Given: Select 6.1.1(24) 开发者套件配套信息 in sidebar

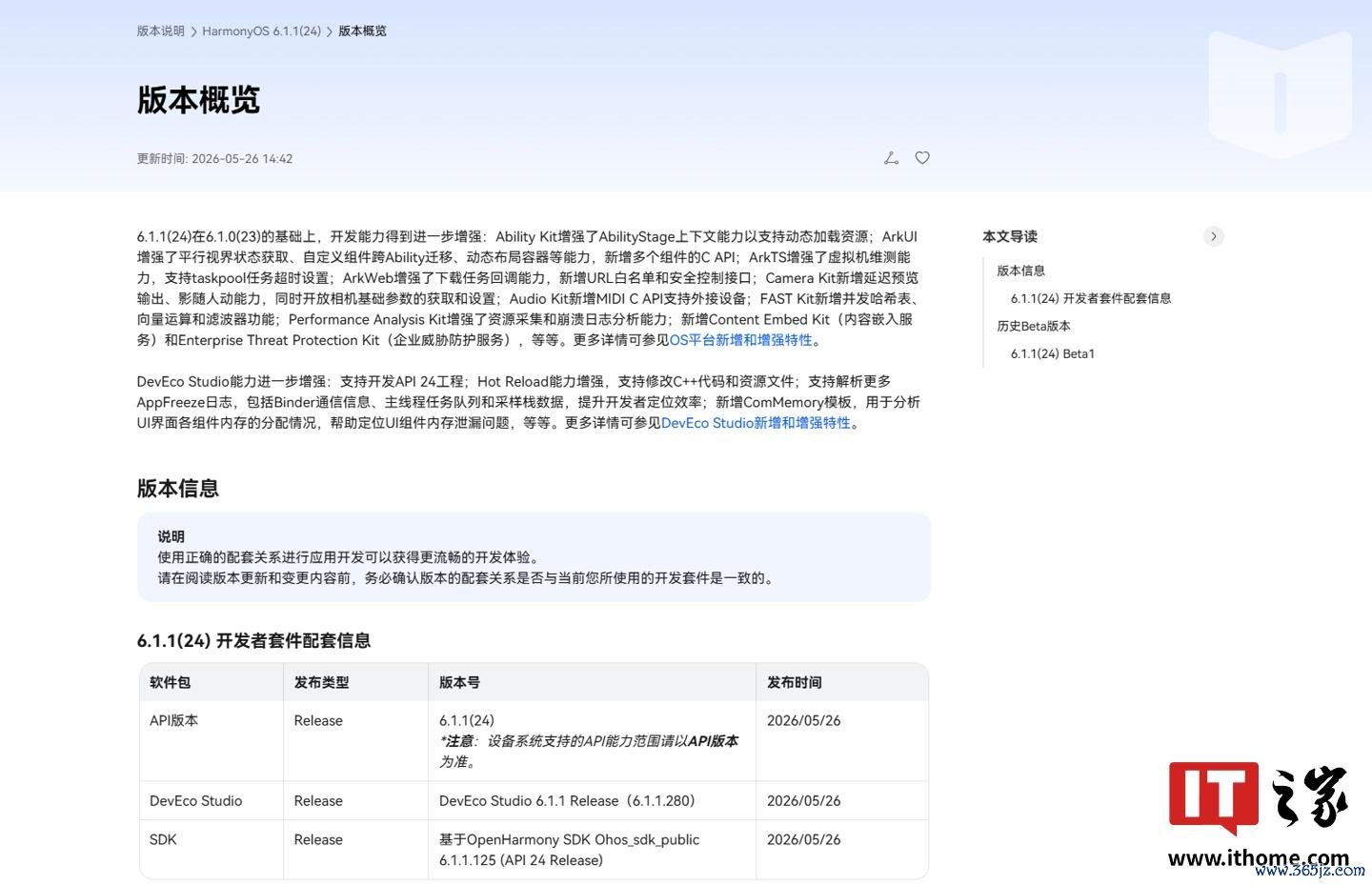Looking at the screenshot, I should tap(1091, 298).
